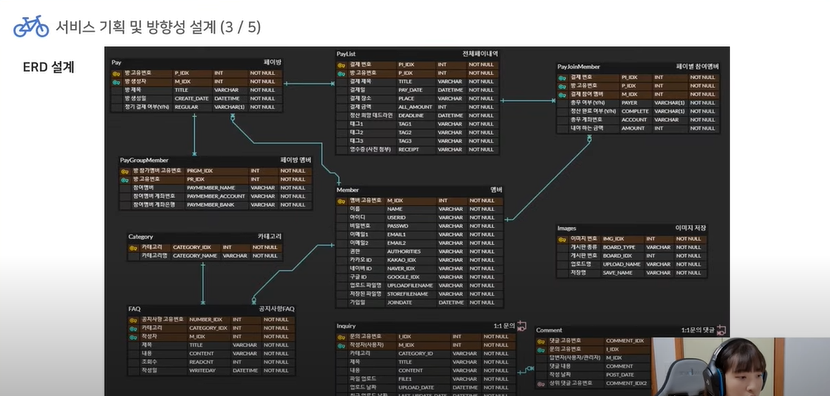The height and width of the screenshot is (396, 830).
Task: Click AUTHORITIES cell in Member table
Action: click(411, 251)
